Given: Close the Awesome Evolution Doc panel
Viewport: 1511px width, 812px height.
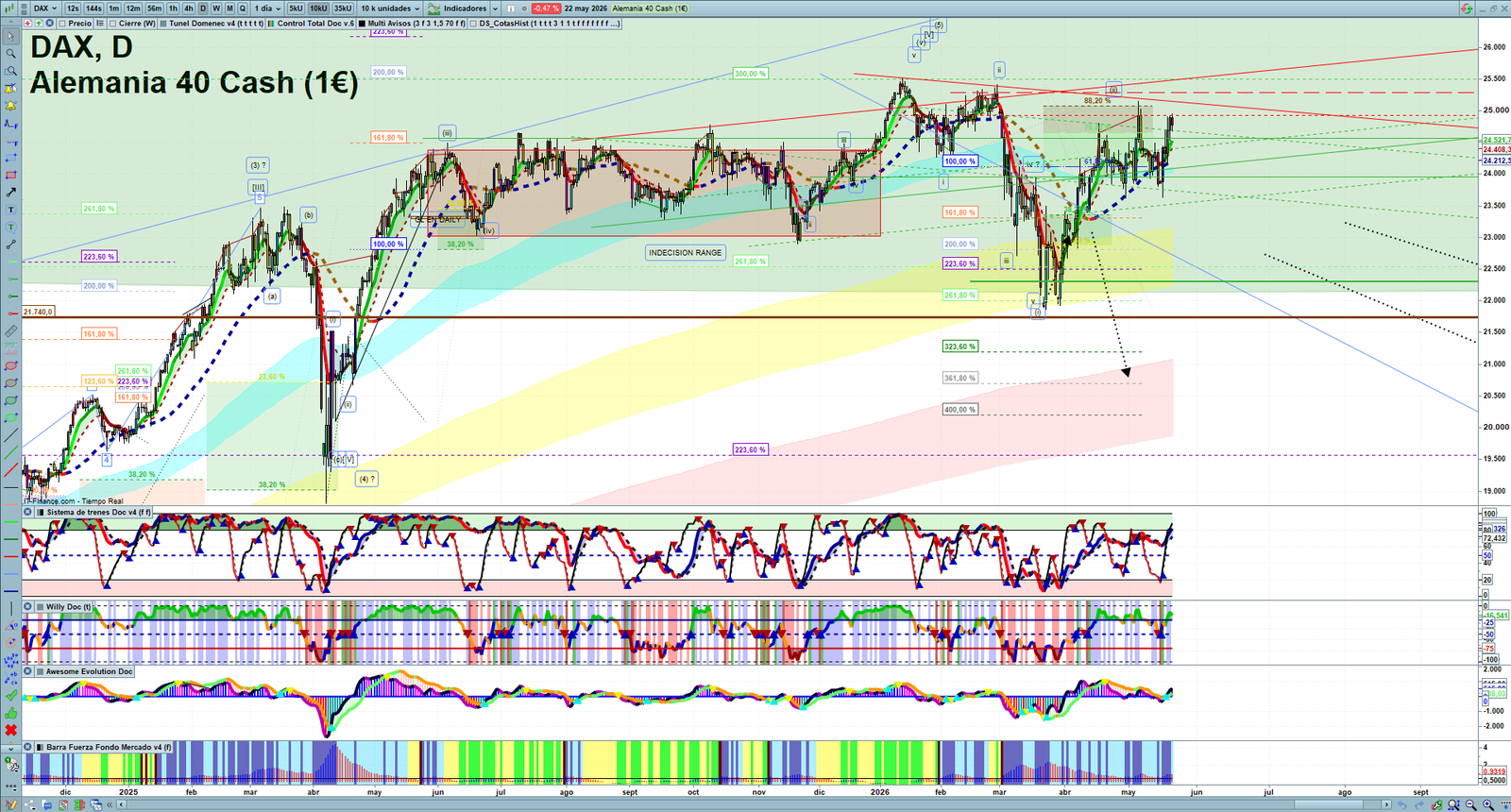Looking at the screenshot, I should 28,671.
